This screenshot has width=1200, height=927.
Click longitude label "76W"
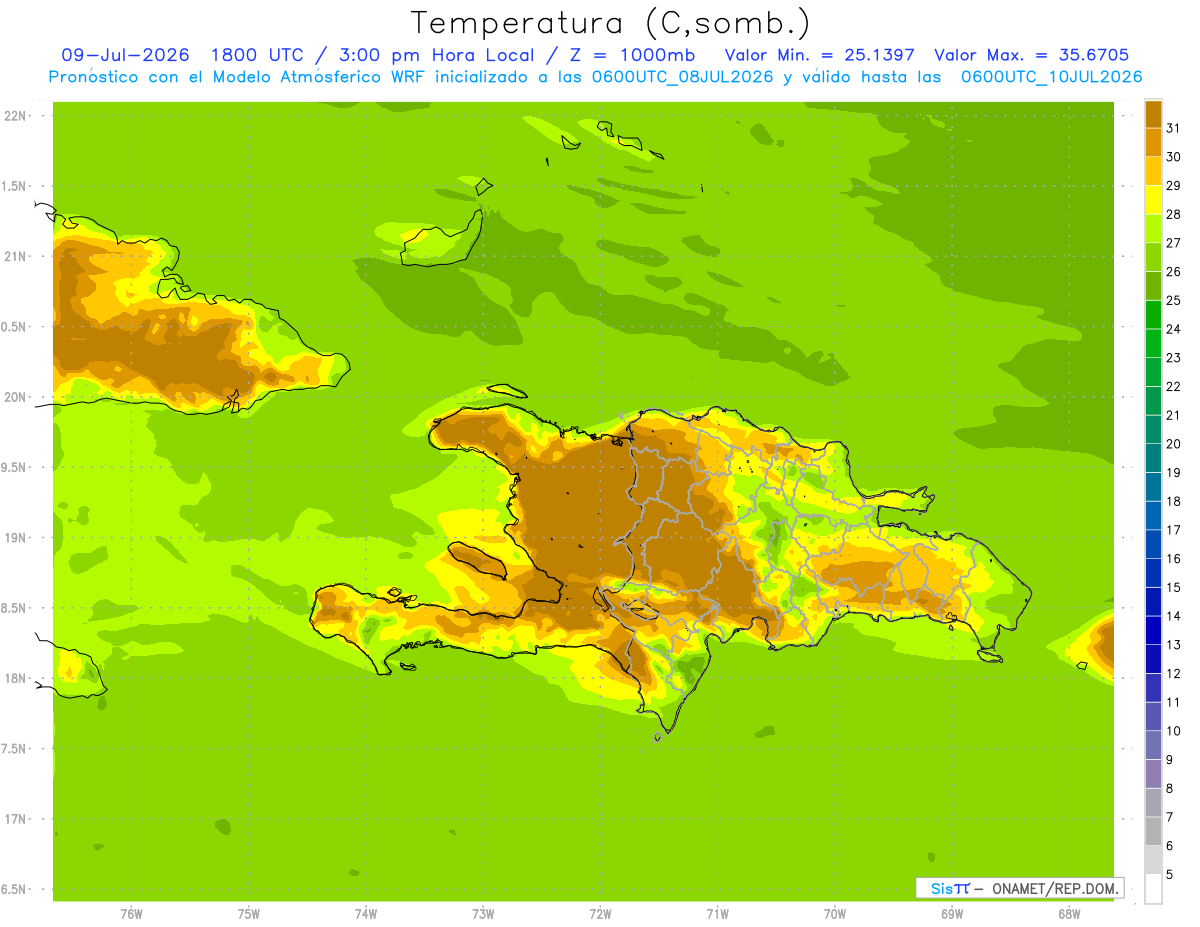point(131,914)
